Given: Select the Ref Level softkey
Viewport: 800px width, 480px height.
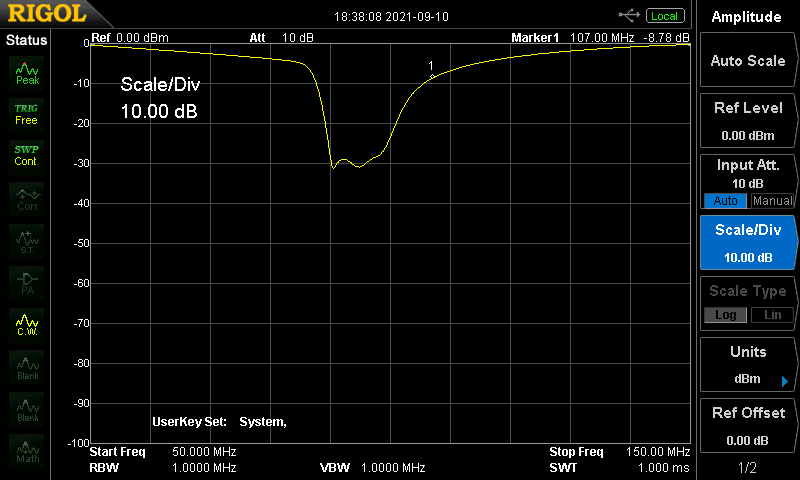Looking at the screenshot, I should [x=748, y=121].
